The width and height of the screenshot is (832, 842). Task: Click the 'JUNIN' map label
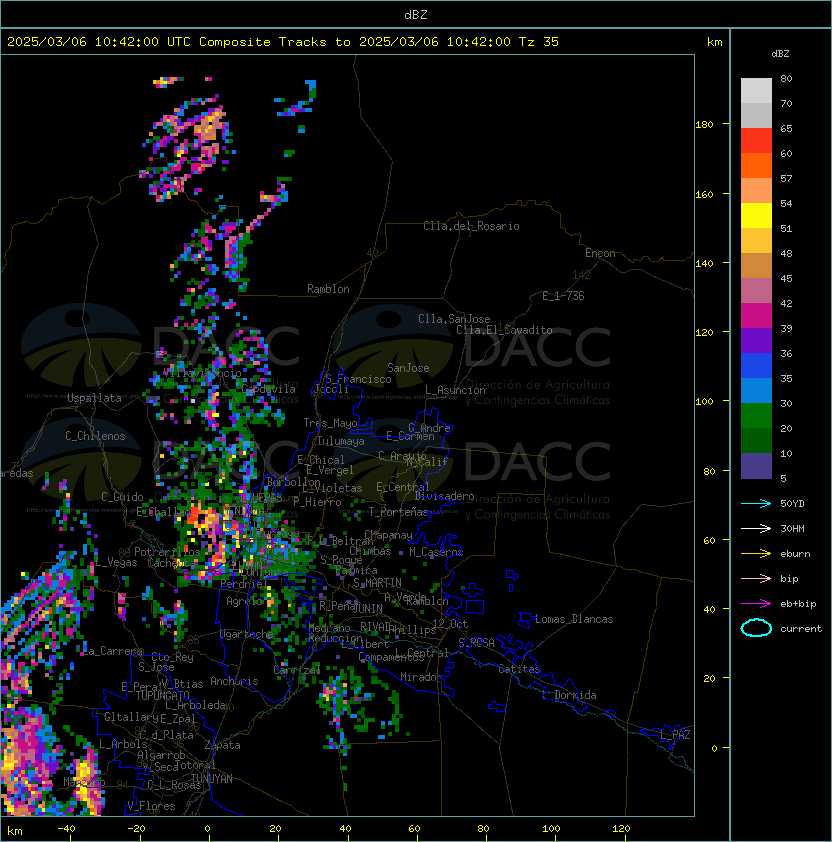368,608
